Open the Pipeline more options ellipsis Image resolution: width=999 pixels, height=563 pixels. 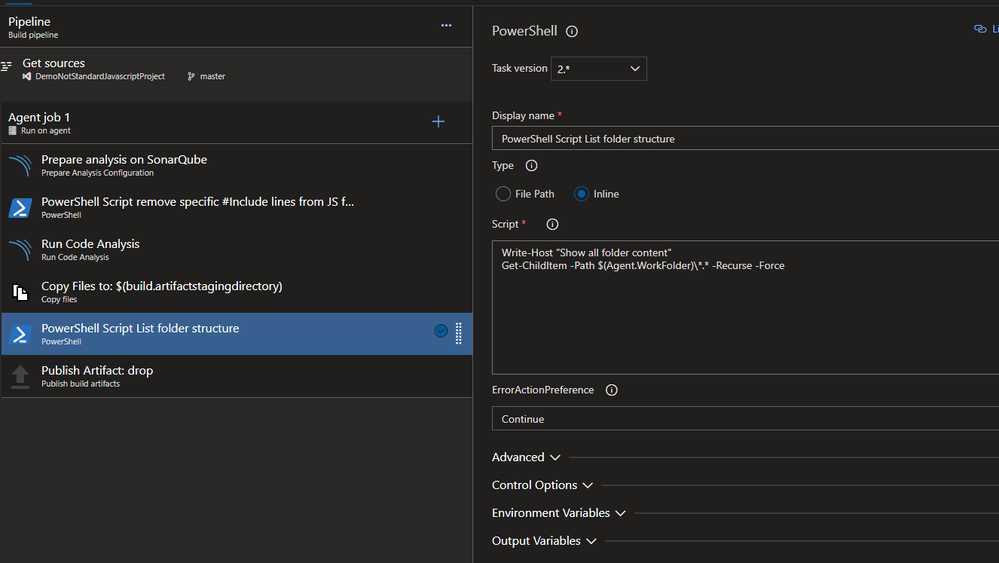tap(446, 25)
